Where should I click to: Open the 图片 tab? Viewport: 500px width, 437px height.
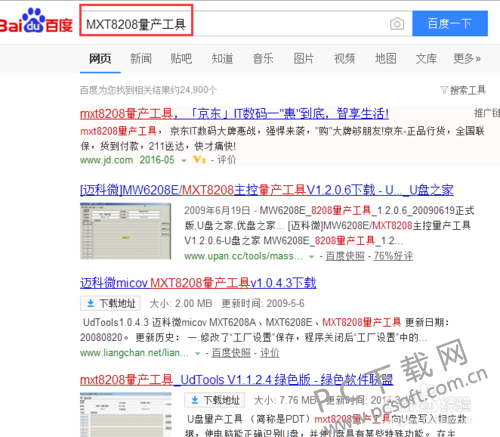pos(304,59)
